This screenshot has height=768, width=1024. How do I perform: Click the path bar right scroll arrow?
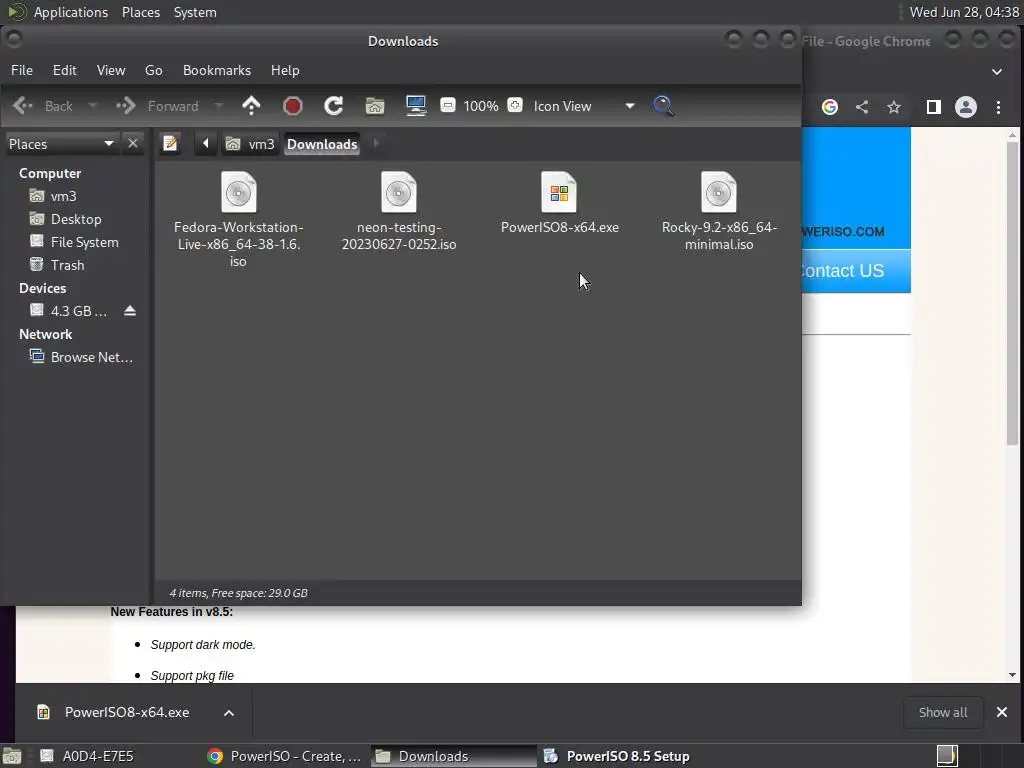(x=376, y=143)
